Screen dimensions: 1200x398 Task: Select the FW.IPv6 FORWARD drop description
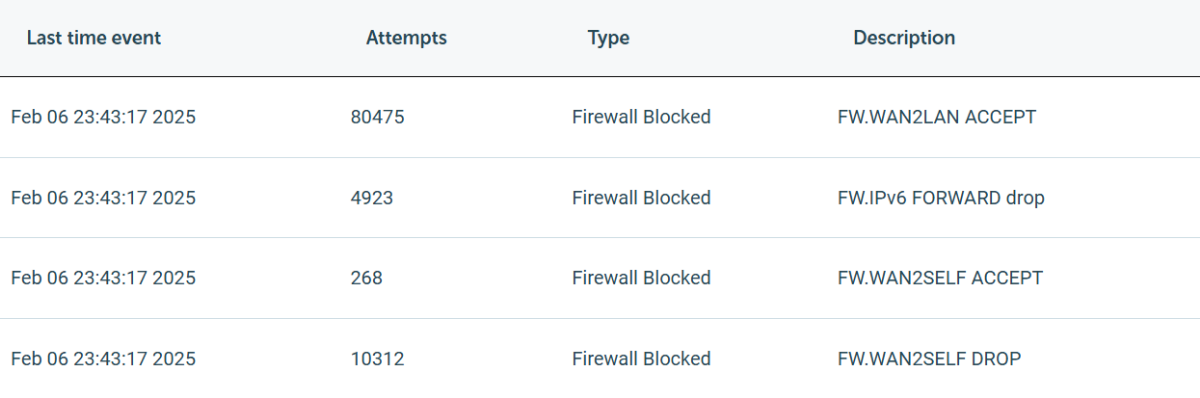coord(940,198)
